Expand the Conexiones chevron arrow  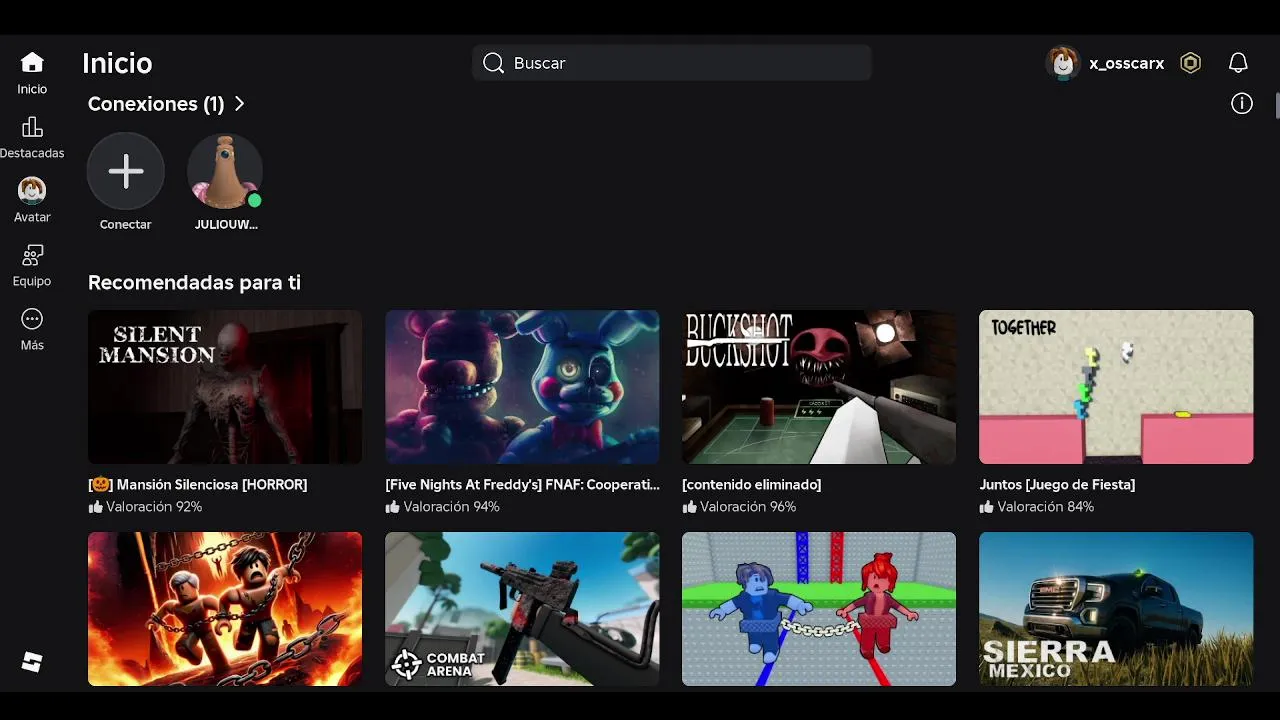point(239,104)
